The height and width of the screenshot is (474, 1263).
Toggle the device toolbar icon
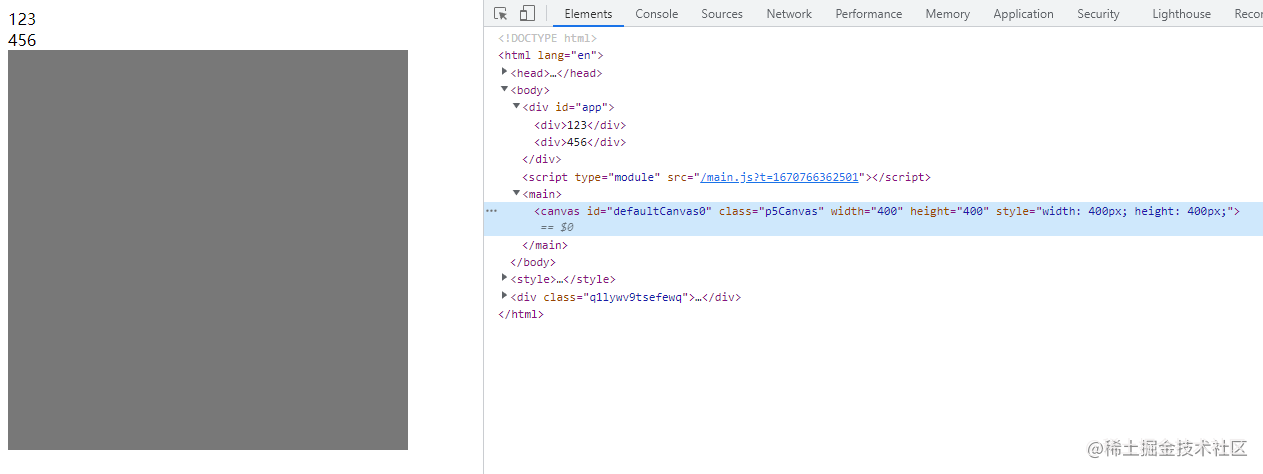pyautogui.click(x=527, y=13)
